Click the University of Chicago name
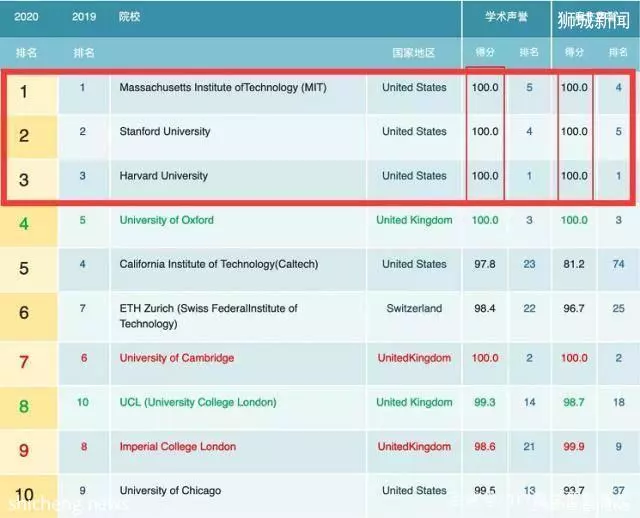This screenshot has height=518, width=640. click(170, 491)
